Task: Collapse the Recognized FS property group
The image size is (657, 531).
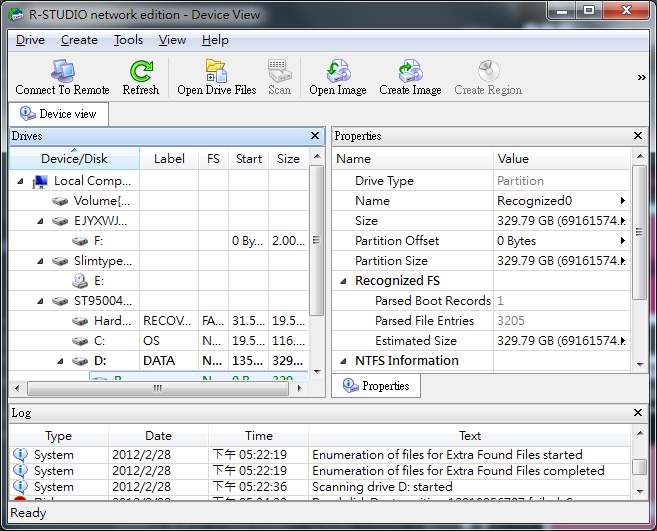Action: [344, 281]
